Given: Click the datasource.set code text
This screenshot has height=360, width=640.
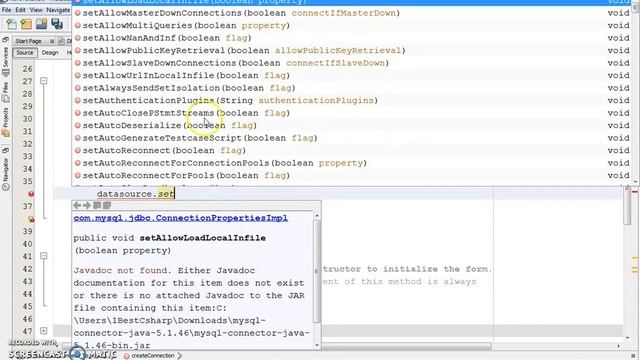Looking at the screenshot, I should click(136, 194).
